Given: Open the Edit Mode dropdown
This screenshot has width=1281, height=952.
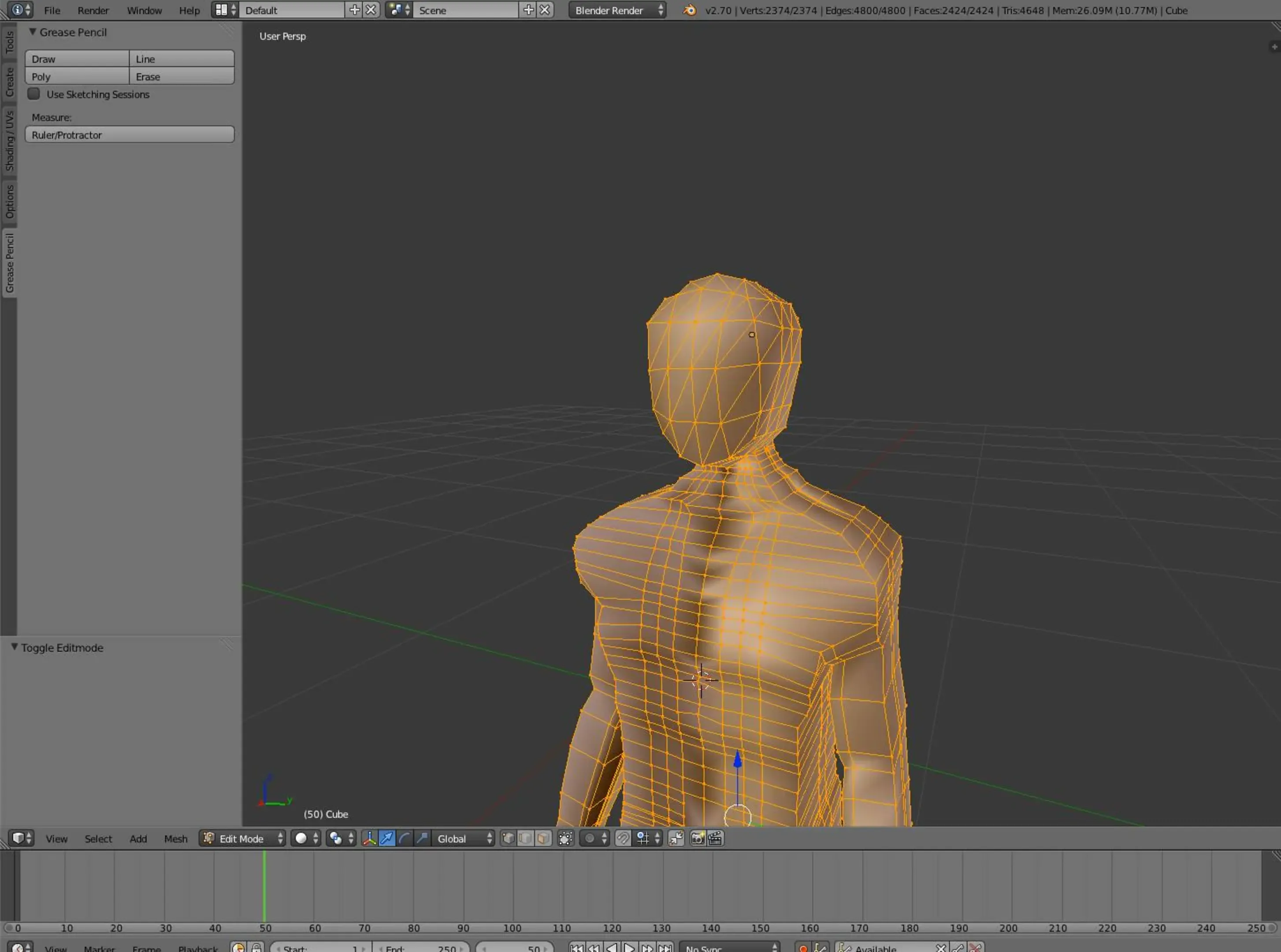Looking at the screenshot, I should 243,838.
